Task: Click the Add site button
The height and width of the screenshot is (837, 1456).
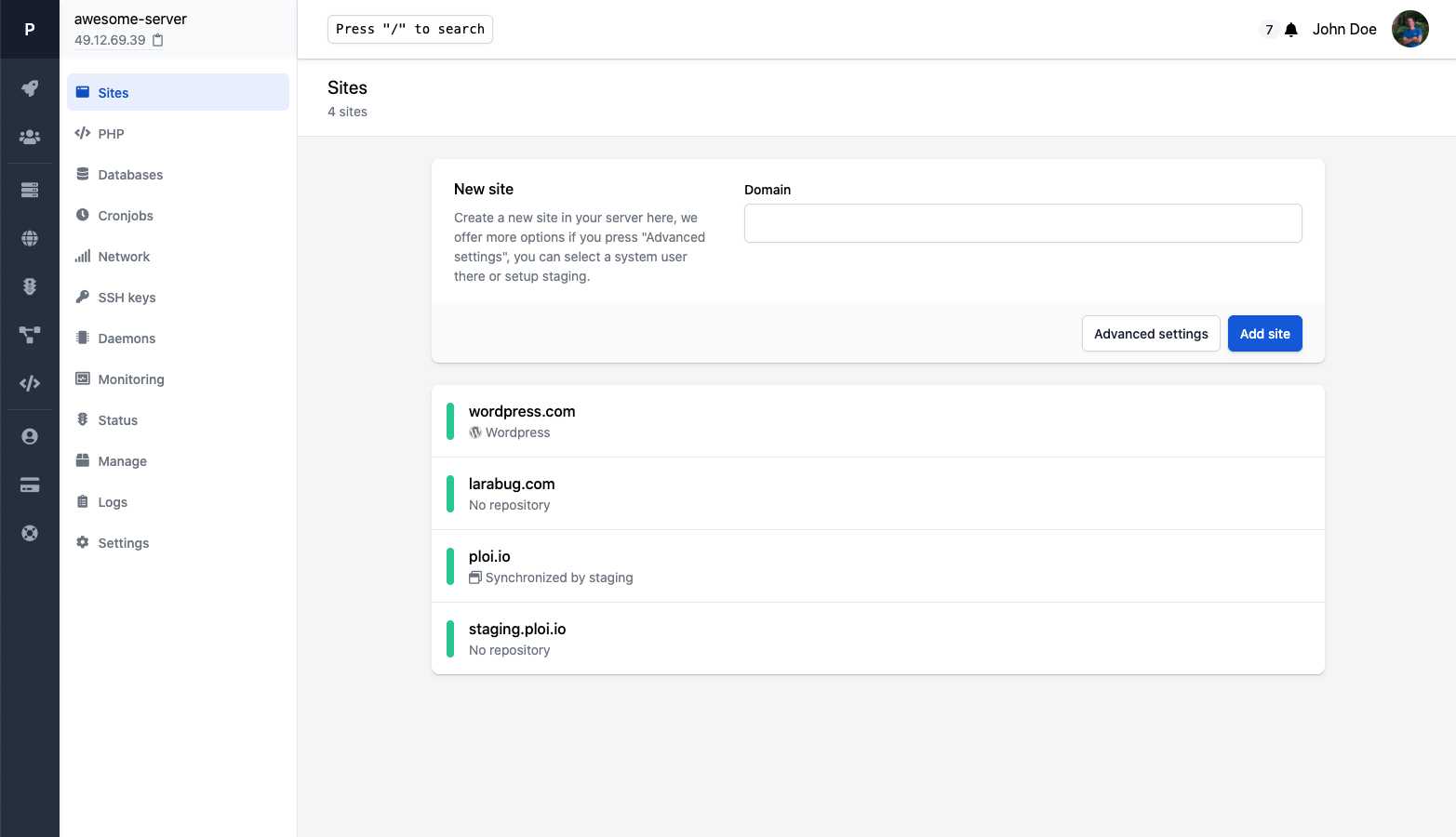Action: tap(1264, 334)
